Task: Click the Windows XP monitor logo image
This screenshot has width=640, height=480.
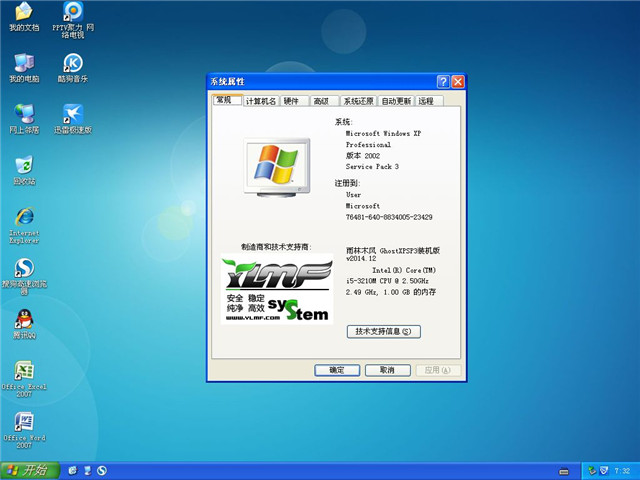Action: (277, 167)
